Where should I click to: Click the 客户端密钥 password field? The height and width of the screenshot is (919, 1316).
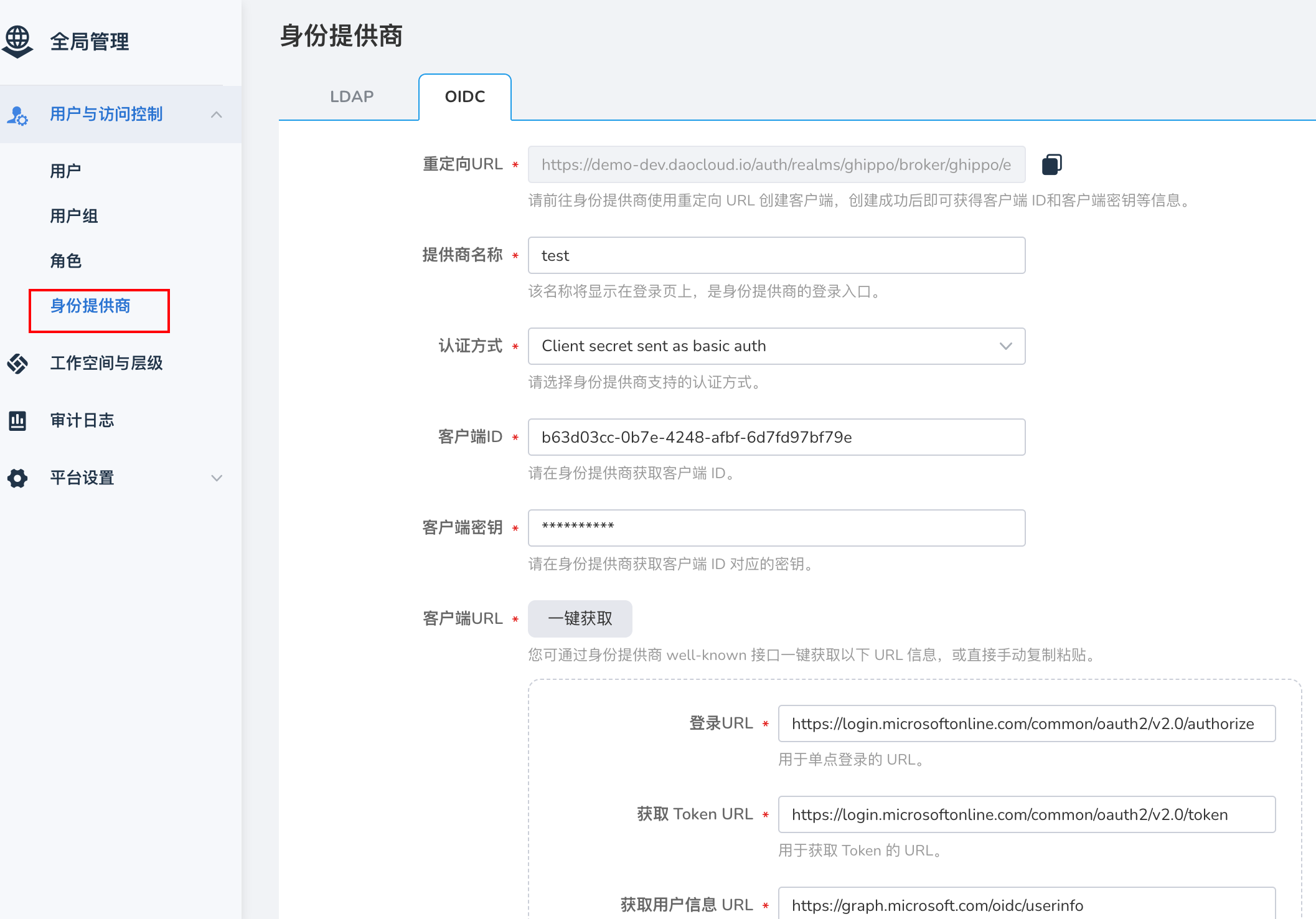pos(776,528)
